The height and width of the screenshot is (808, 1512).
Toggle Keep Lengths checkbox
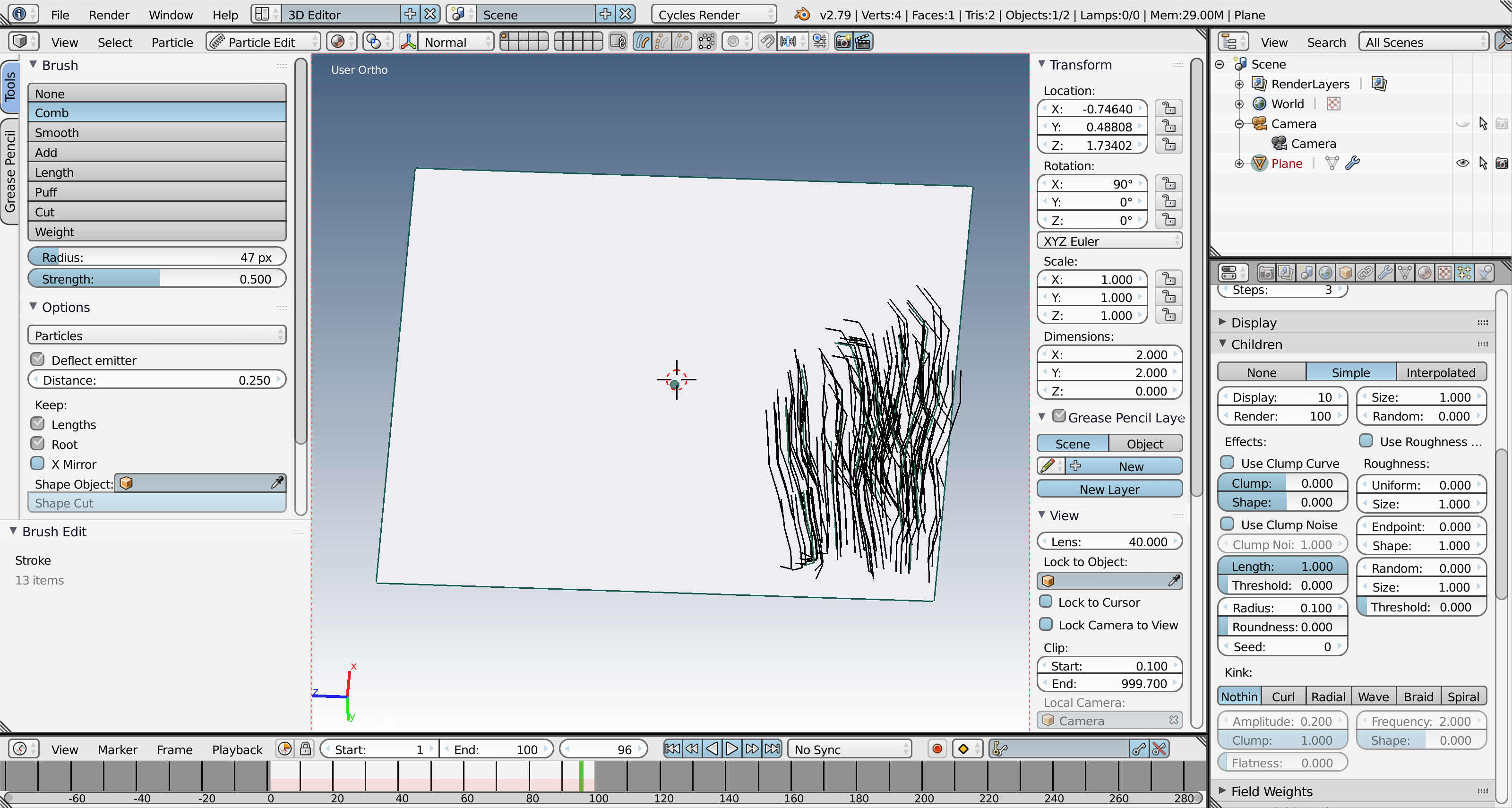(x=38, y=424)
